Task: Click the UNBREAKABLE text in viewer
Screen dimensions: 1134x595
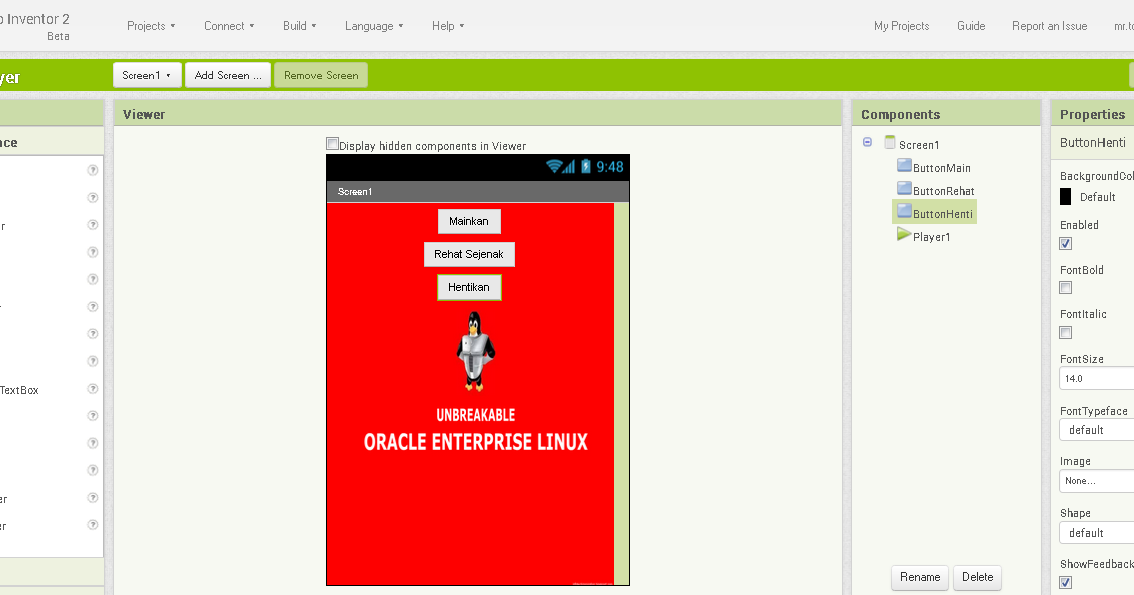Action: tap(476, 415)
